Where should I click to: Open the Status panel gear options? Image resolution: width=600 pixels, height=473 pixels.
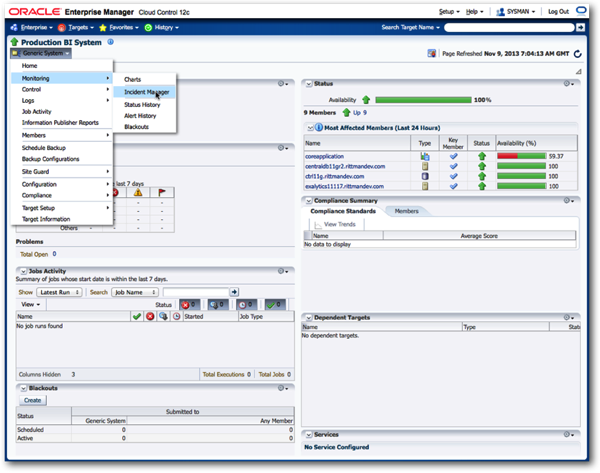(569, 83)
